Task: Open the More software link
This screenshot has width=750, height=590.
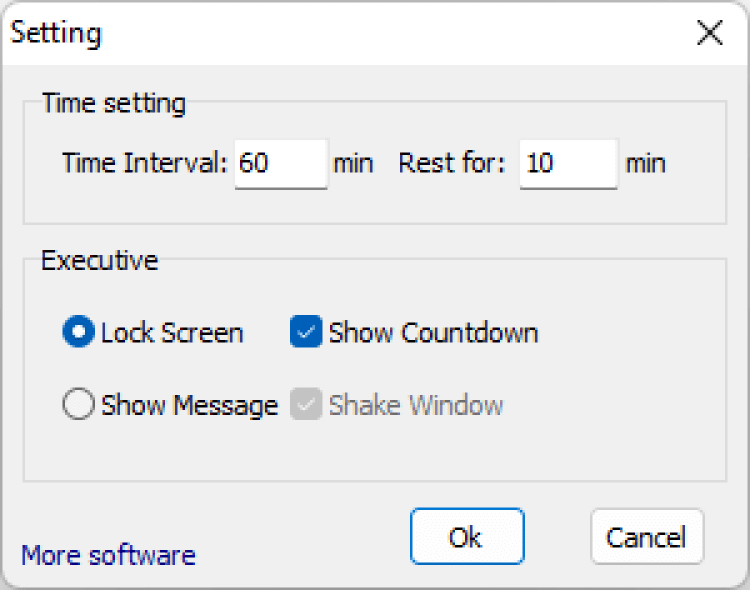Action: click(108, 555)
